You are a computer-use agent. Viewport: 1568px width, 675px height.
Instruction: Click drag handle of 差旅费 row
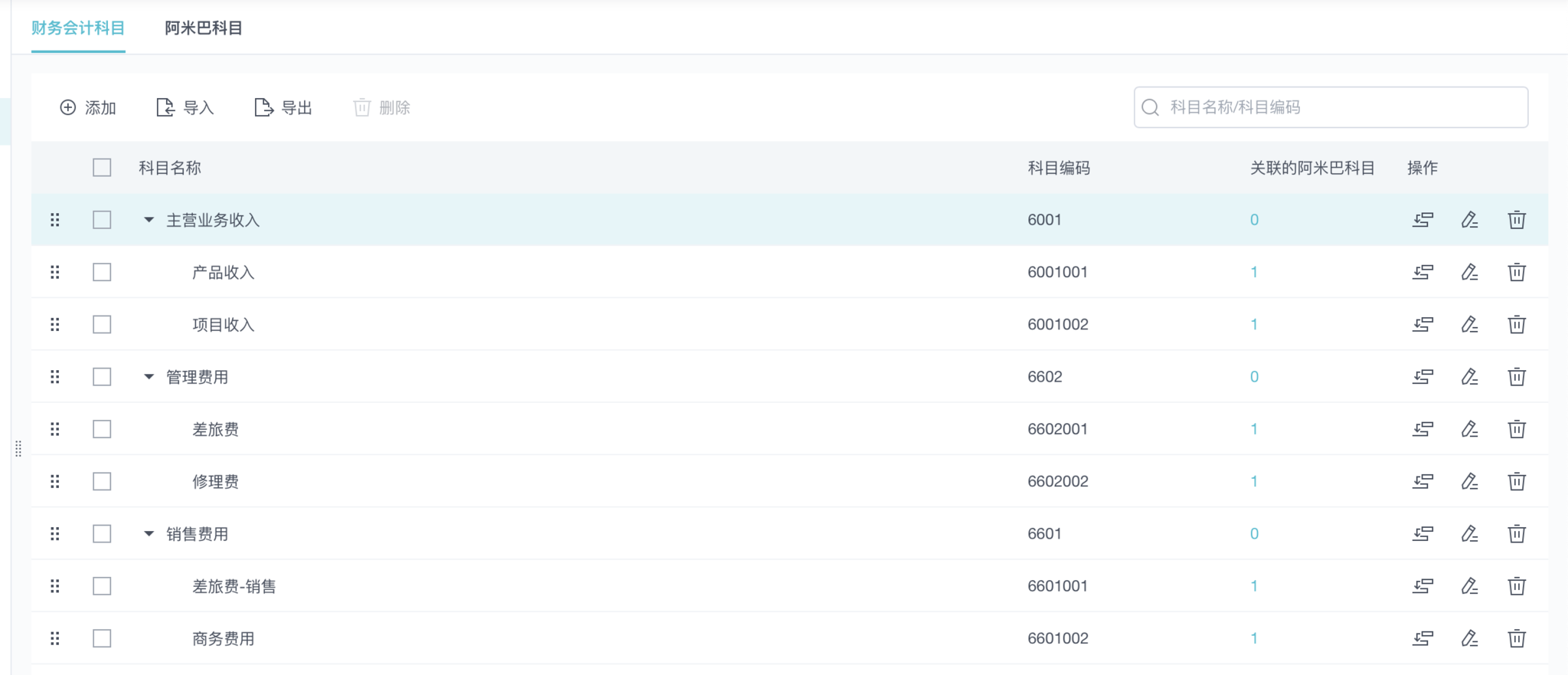point(55,429)
